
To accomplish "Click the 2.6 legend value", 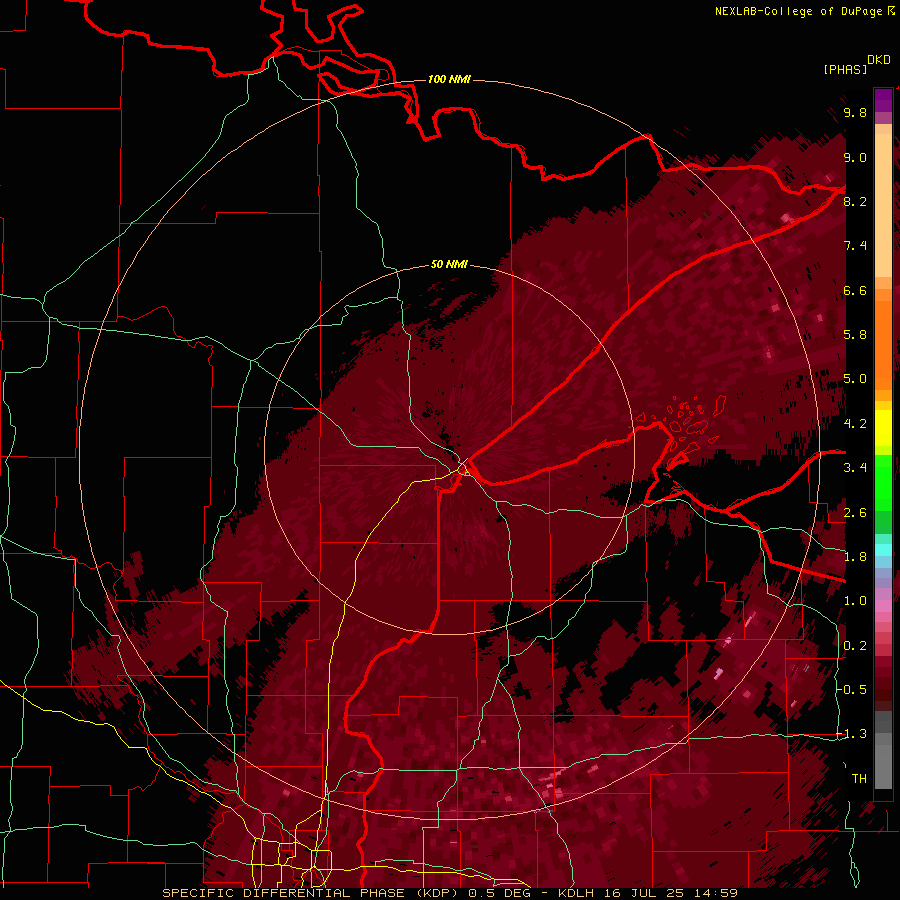I will coord(855,512).
